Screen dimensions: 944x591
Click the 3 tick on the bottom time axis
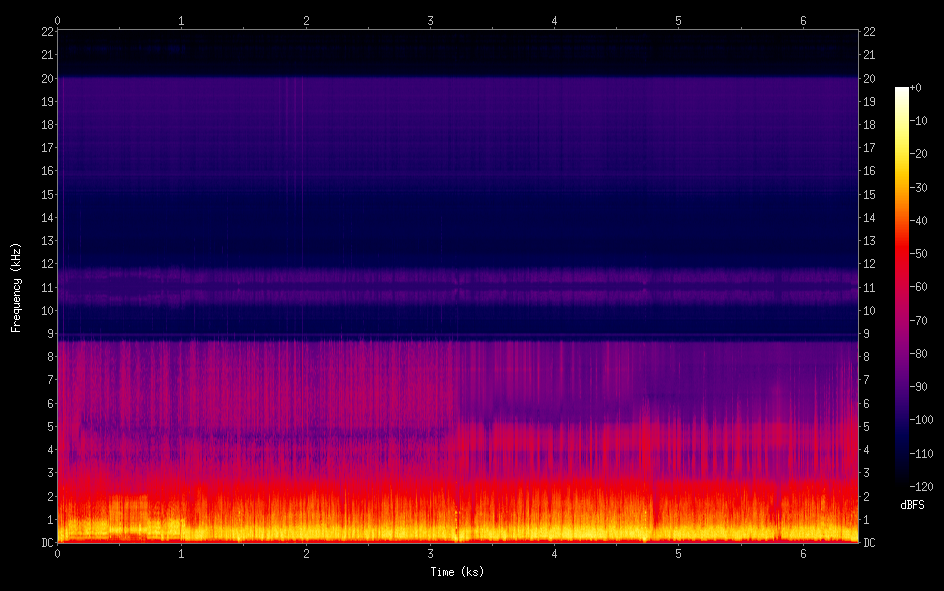[x=430, y=553]
